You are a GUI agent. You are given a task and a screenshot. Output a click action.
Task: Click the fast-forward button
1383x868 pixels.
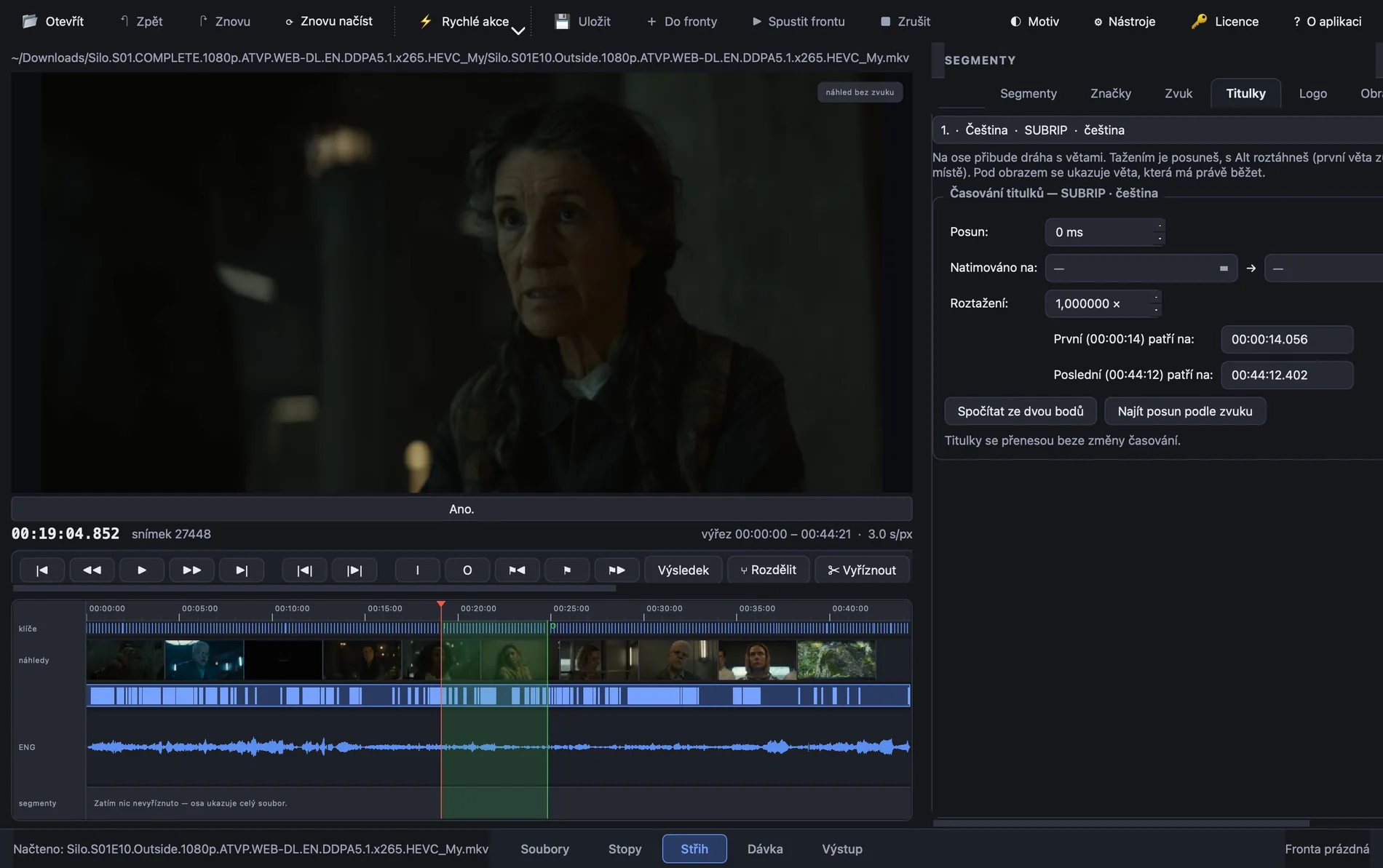191,570
